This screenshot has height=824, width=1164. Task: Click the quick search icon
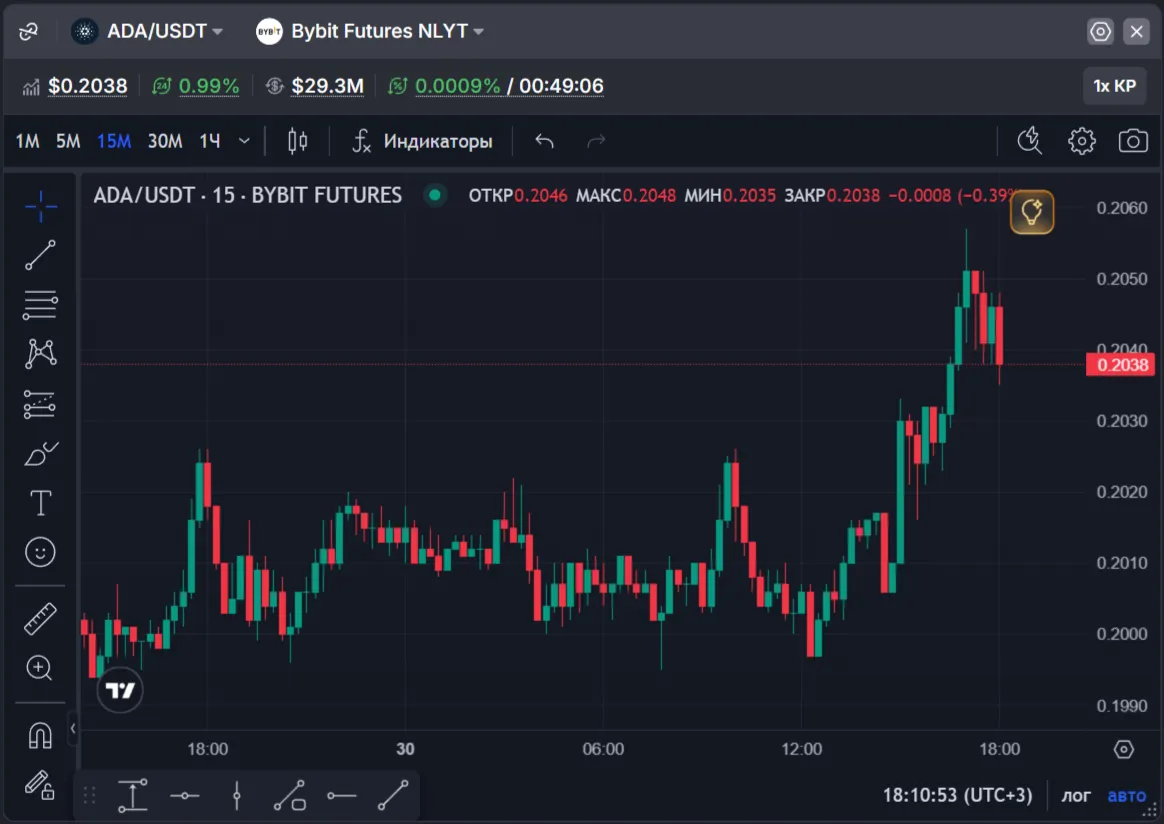coord(1030,140)
